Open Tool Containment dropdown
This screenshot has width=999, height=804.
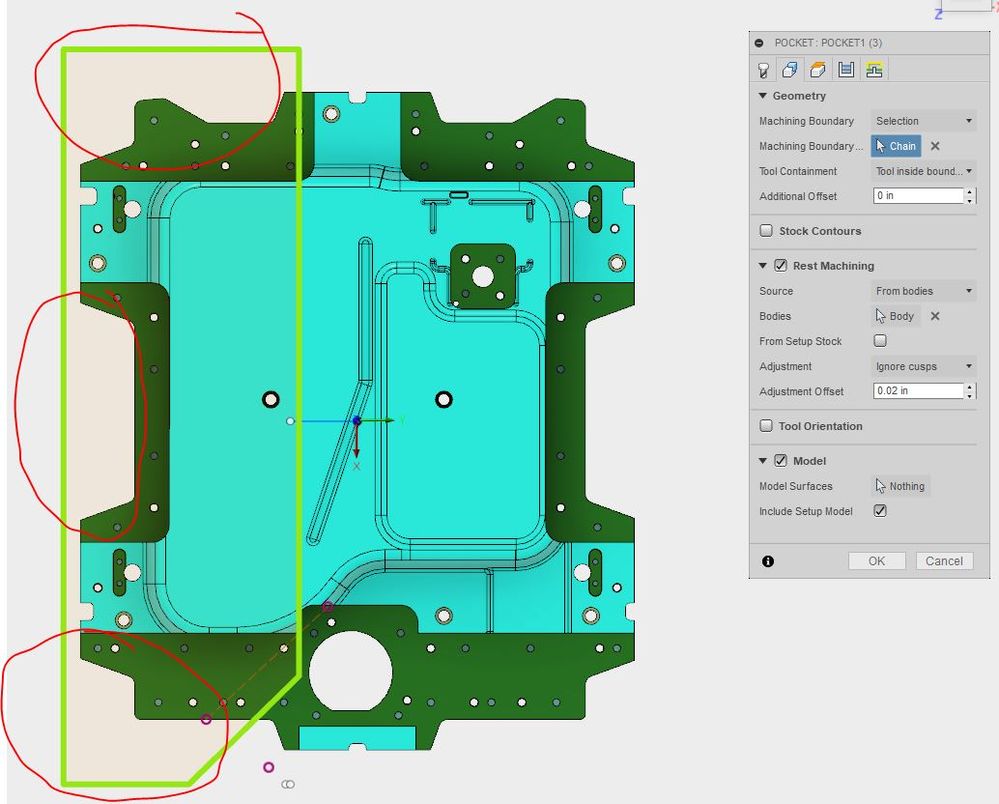pos(923,171)
